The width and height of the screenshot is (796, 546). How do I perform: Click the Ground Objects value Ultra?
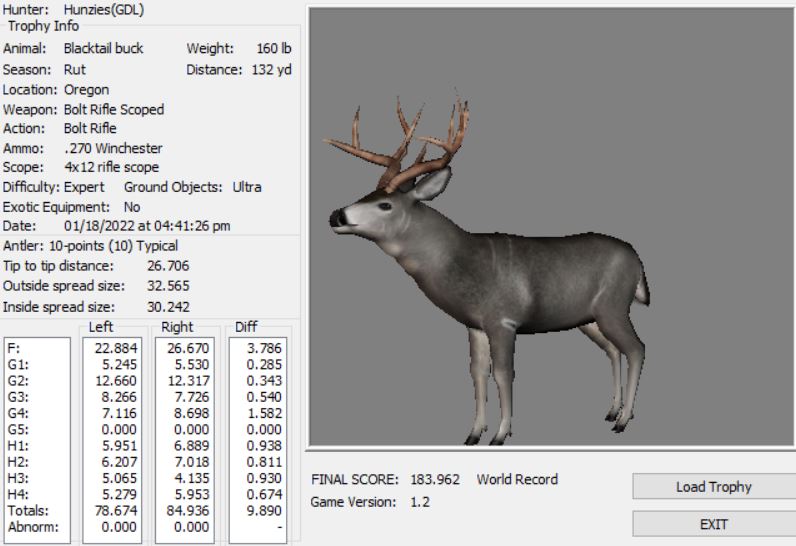tap(247, 187)
